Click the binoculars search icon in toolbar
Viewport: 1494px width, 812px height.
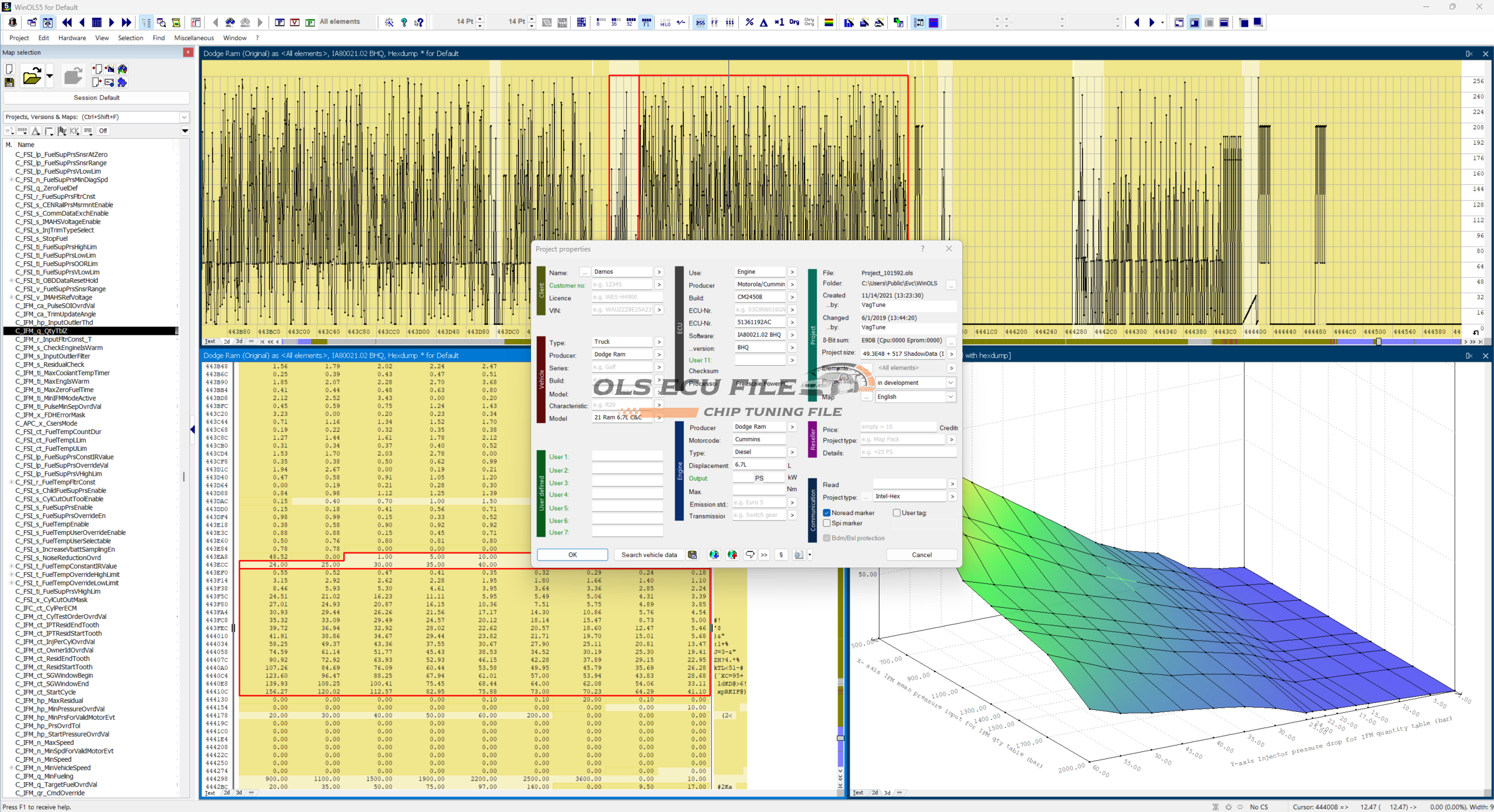(x=230, y=22)
